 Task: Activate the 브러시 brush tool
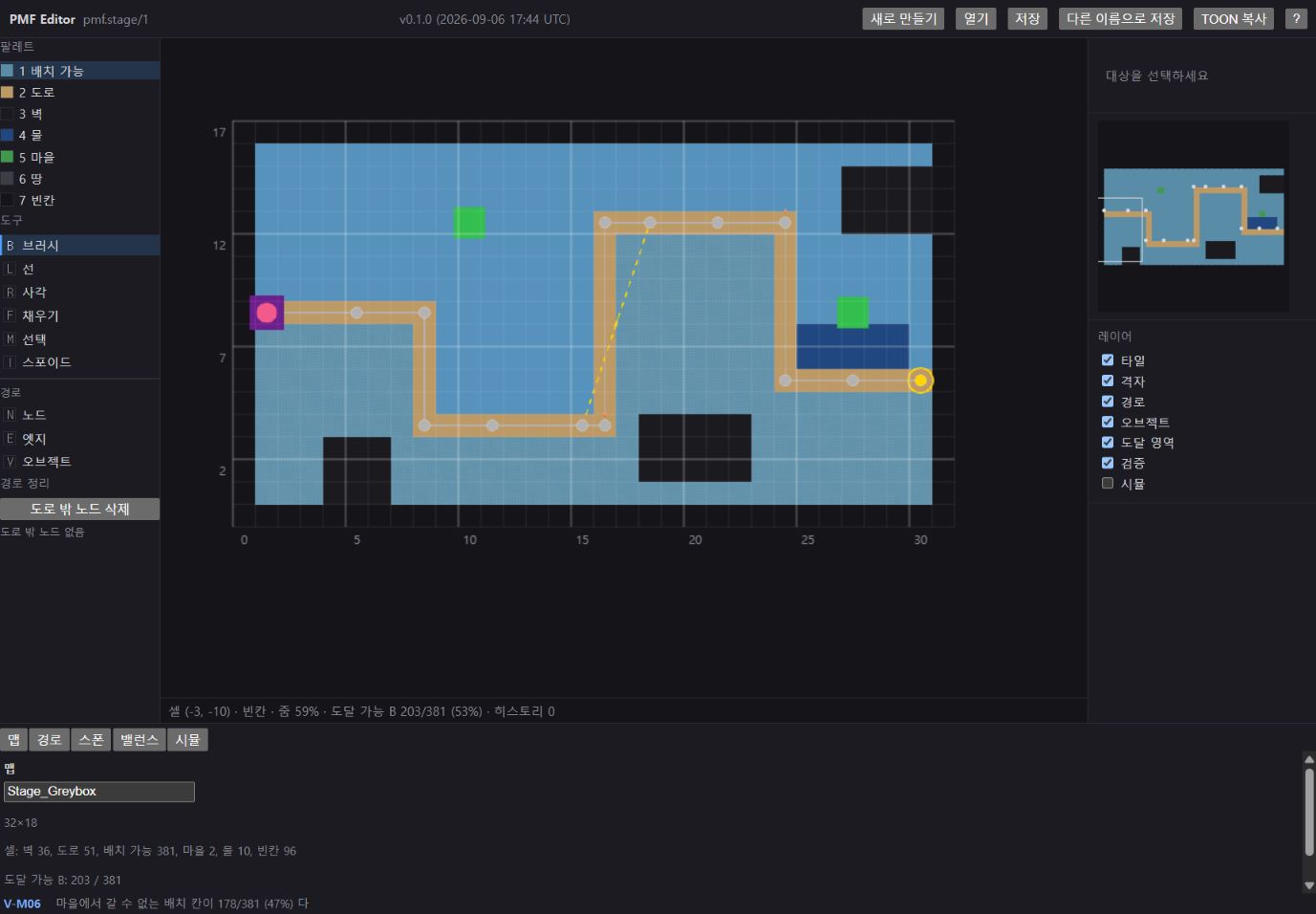79,246
